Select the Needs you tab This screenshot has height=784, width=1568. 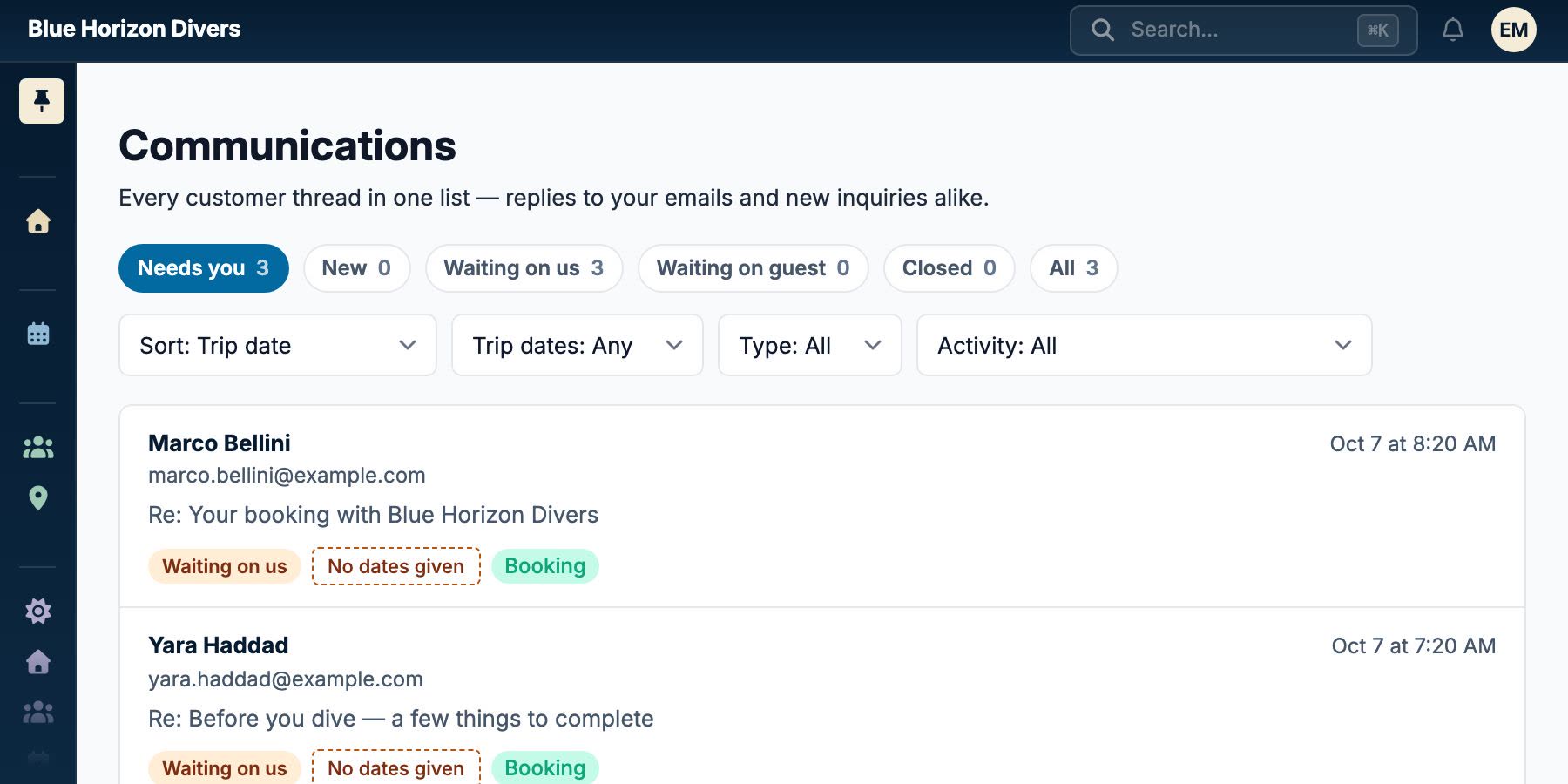click(x=204, y=268)
